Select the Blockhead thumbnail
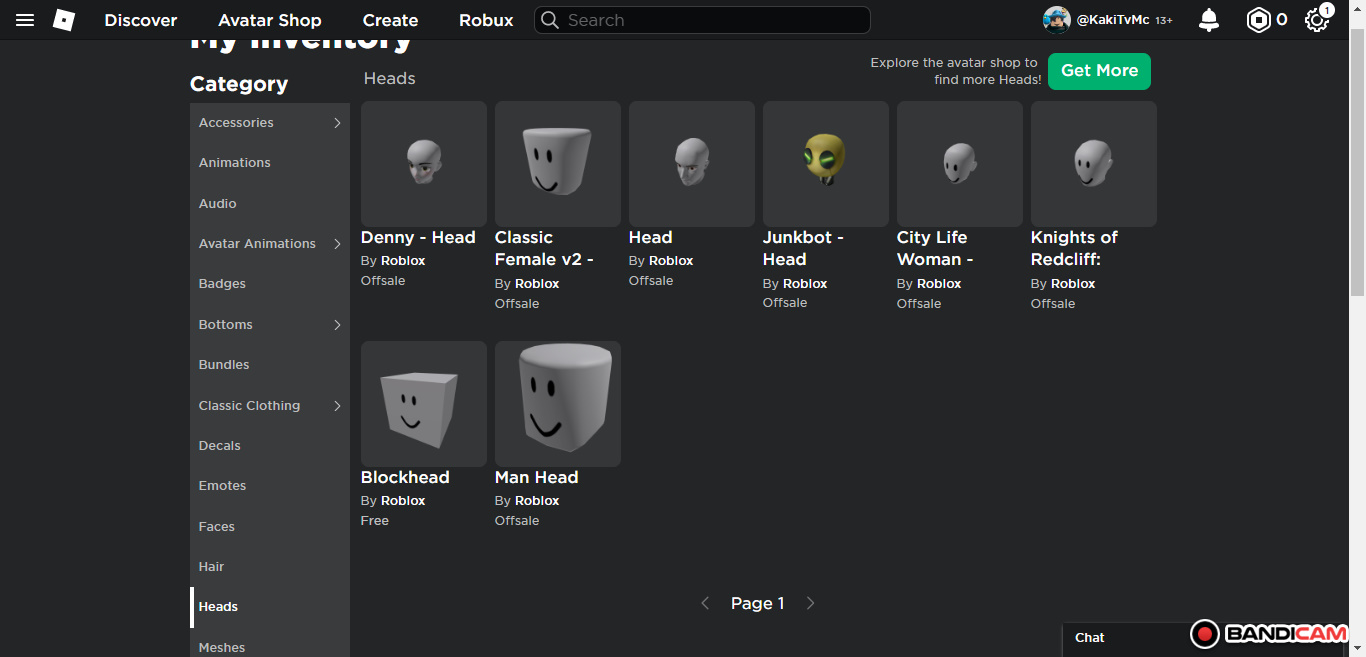 (424, 404)
